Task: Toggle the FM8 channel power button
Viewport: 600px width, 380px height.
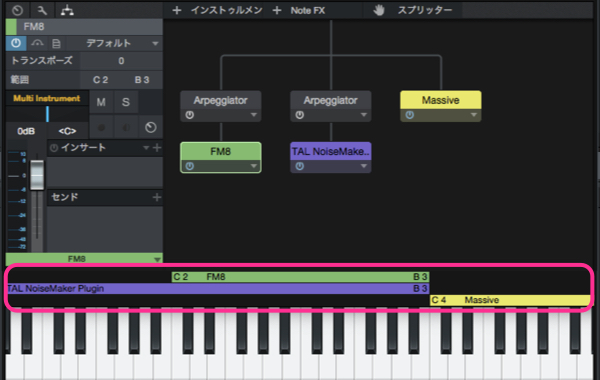Action: click(16, 43)
